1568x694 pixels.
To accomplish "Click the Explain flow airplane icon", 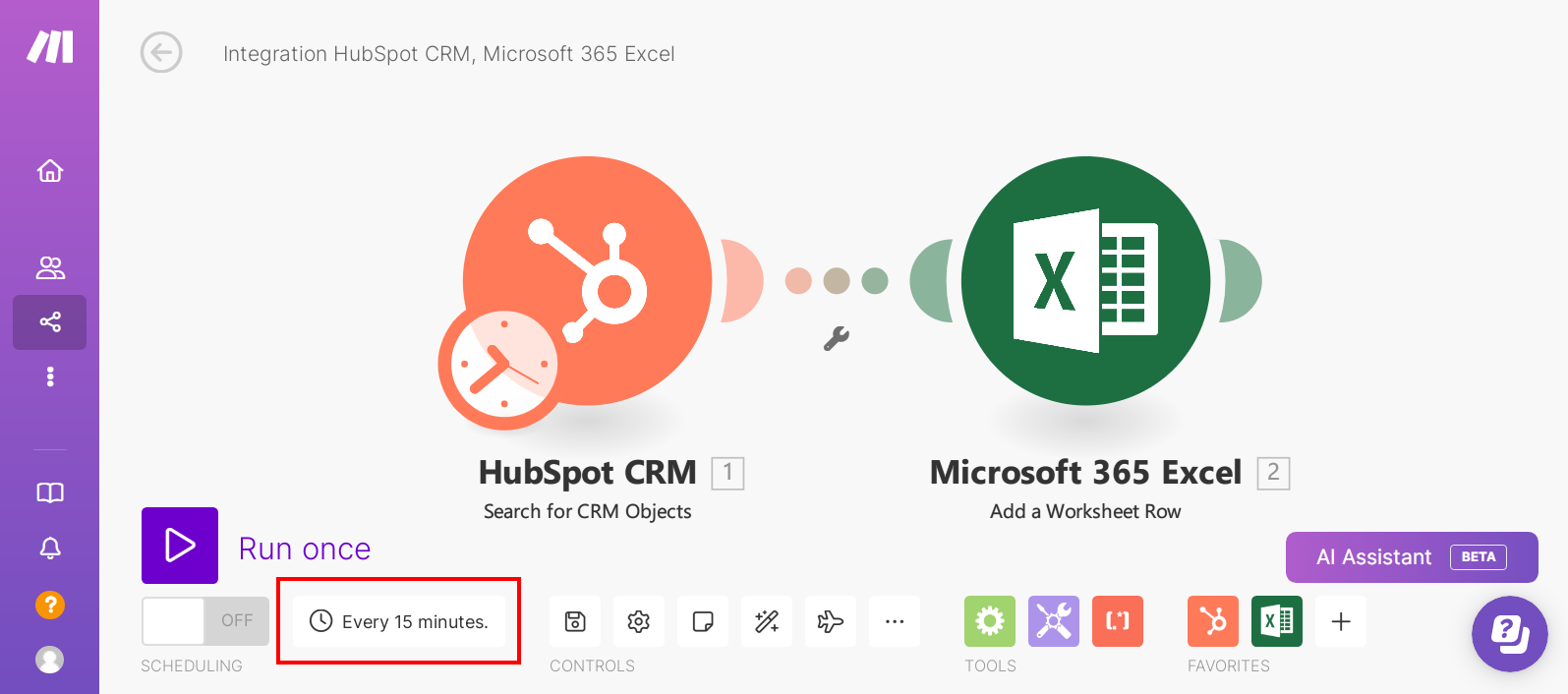I will (x=831, y=621).
